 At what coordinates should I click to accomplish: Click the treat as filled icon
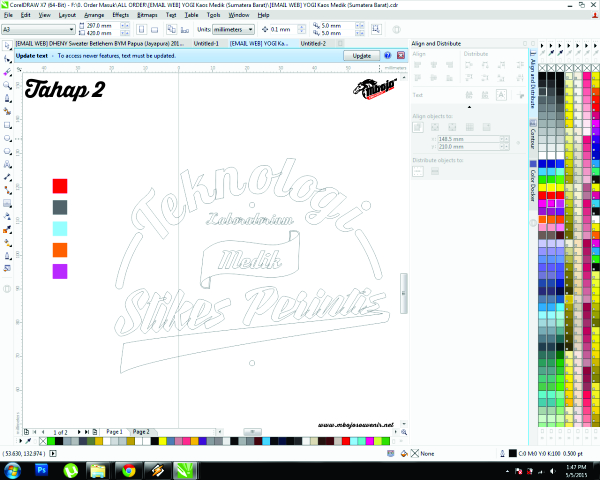click(376, 29)
